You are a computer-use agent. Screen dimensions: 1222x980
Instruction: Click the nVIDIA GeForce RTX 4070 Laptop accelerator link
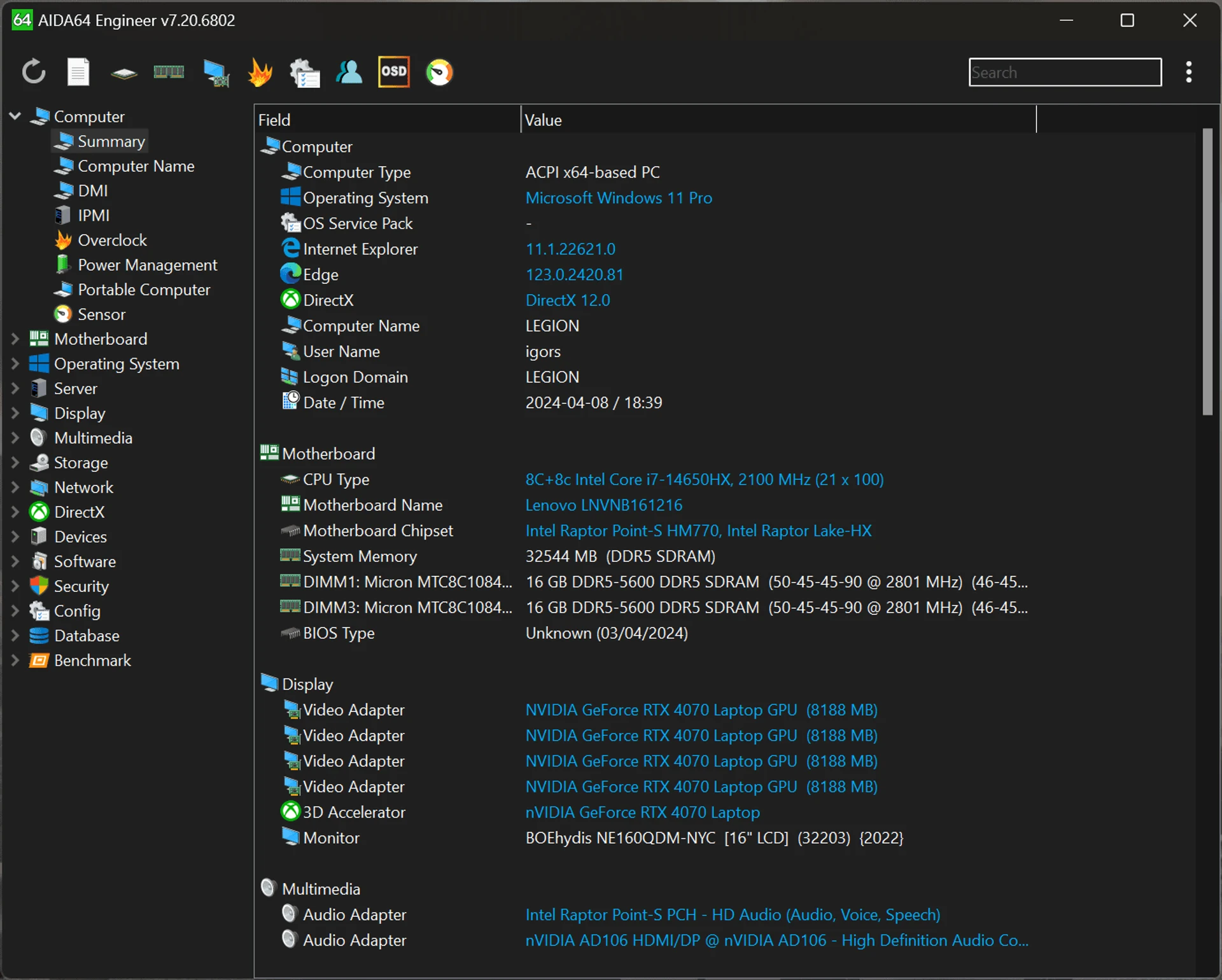[643, 813]
